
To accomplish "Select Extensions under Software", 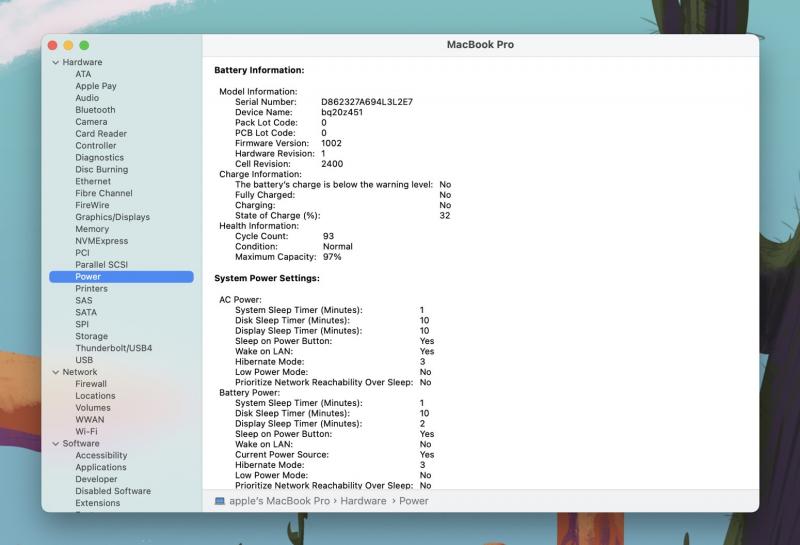I will [x=97, y=503].
